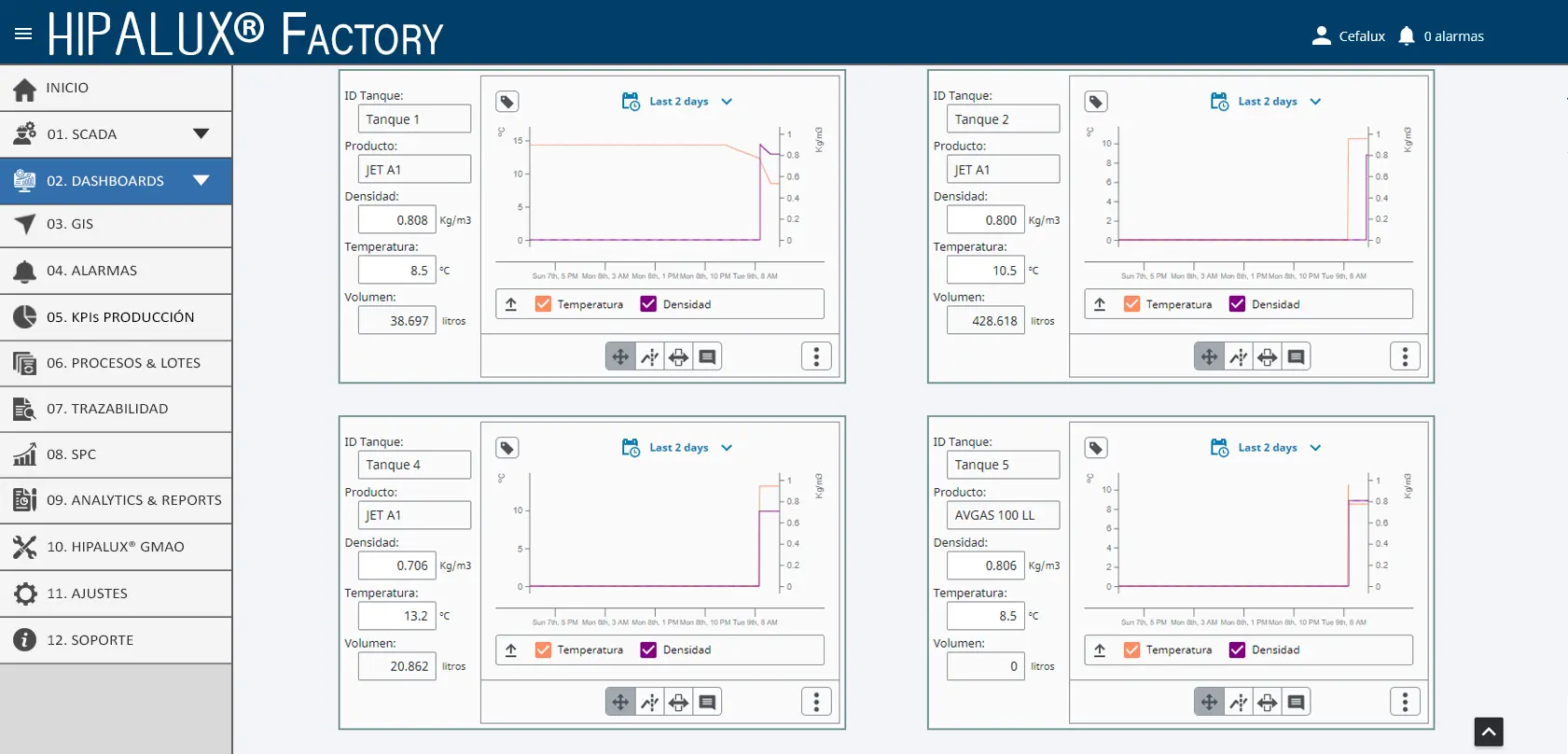This screenshot has height=754, width=1568.
Task: Toggle Temperatura checkbox in Tanque 5 chart
Action: (1131, 650)
